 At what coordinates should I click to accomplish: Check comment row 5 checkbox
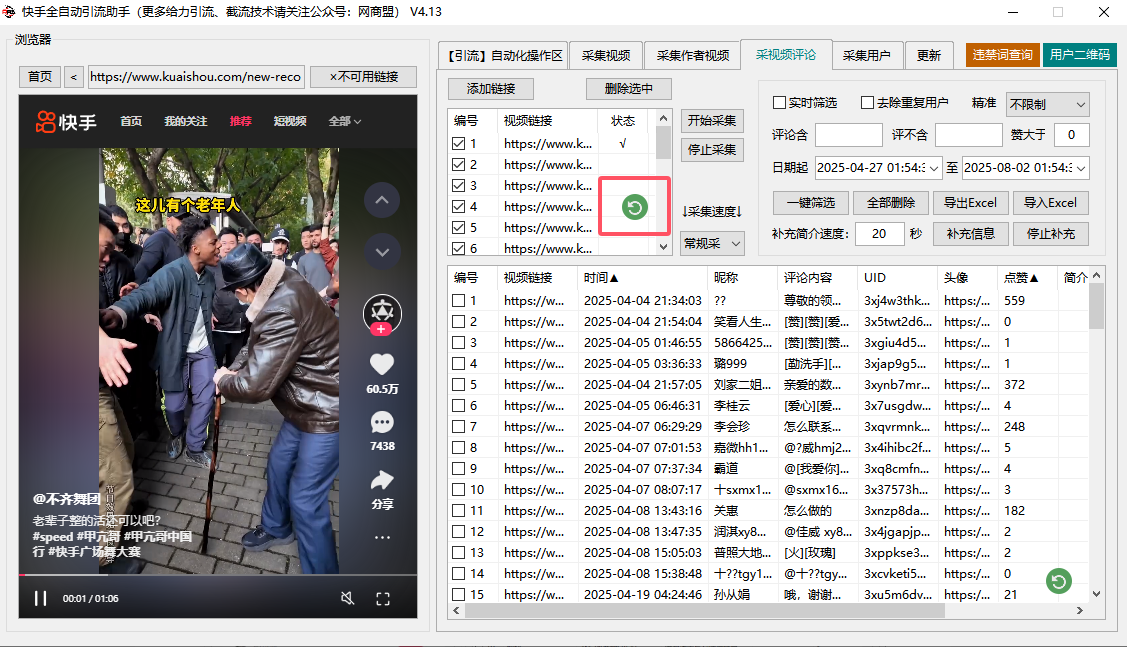click(459, 385)
